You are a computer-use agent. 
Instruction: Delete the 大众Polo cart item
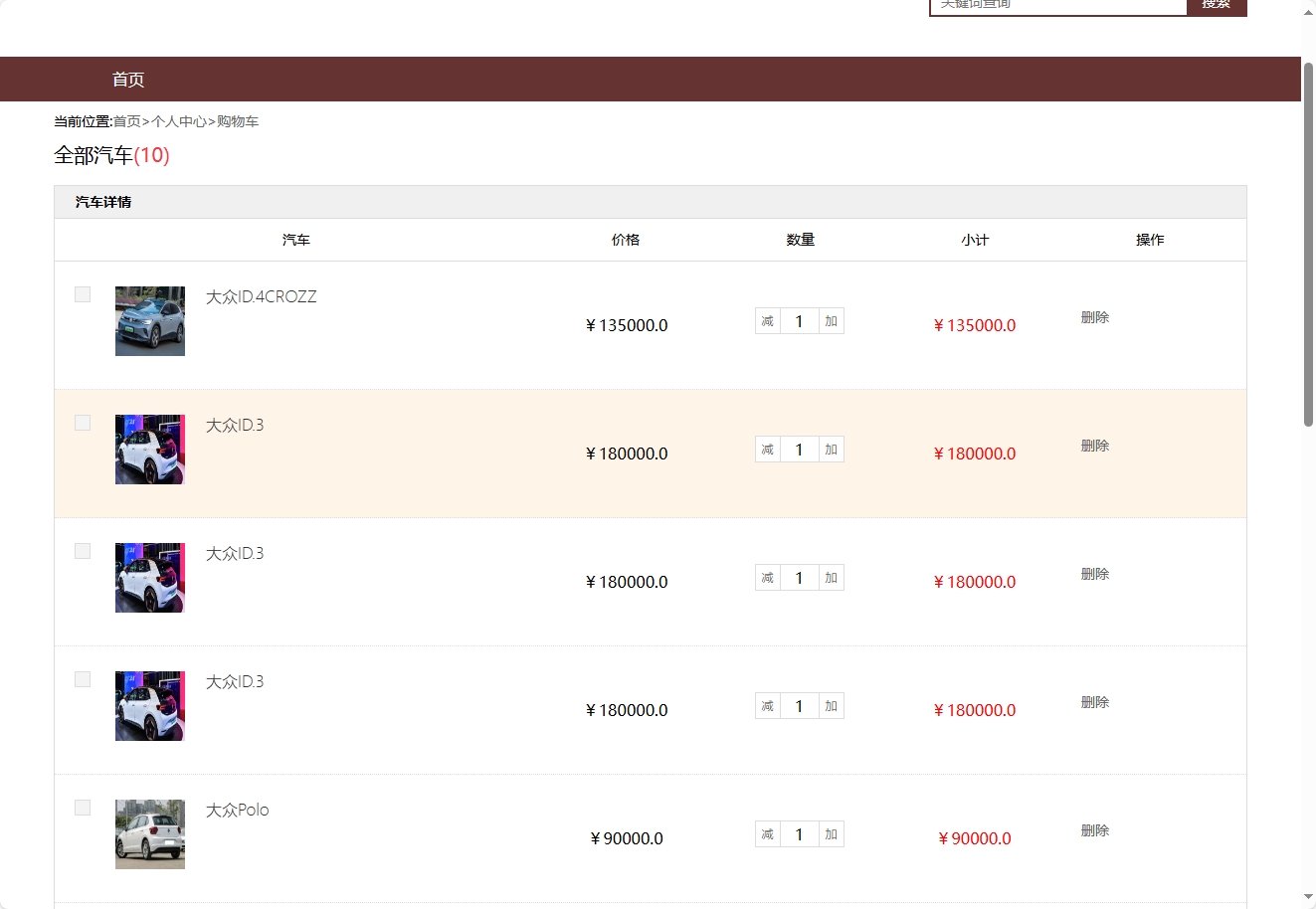(1094, 829)
